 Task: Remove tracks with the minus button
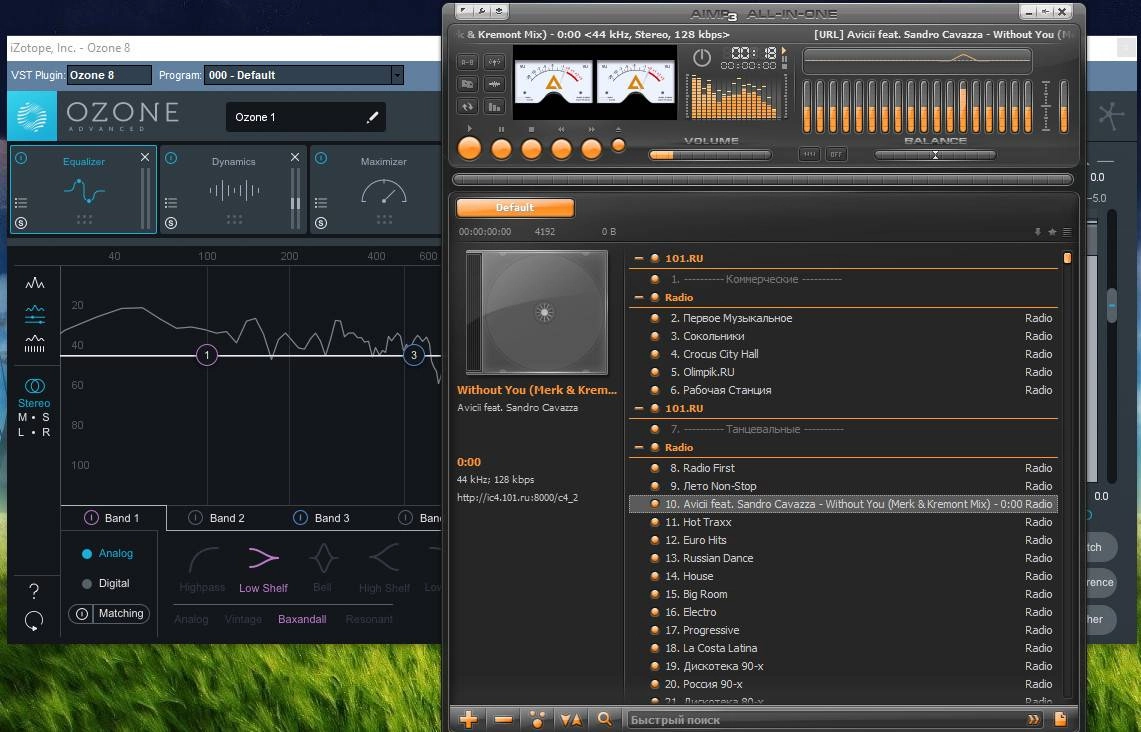point(503,720)
